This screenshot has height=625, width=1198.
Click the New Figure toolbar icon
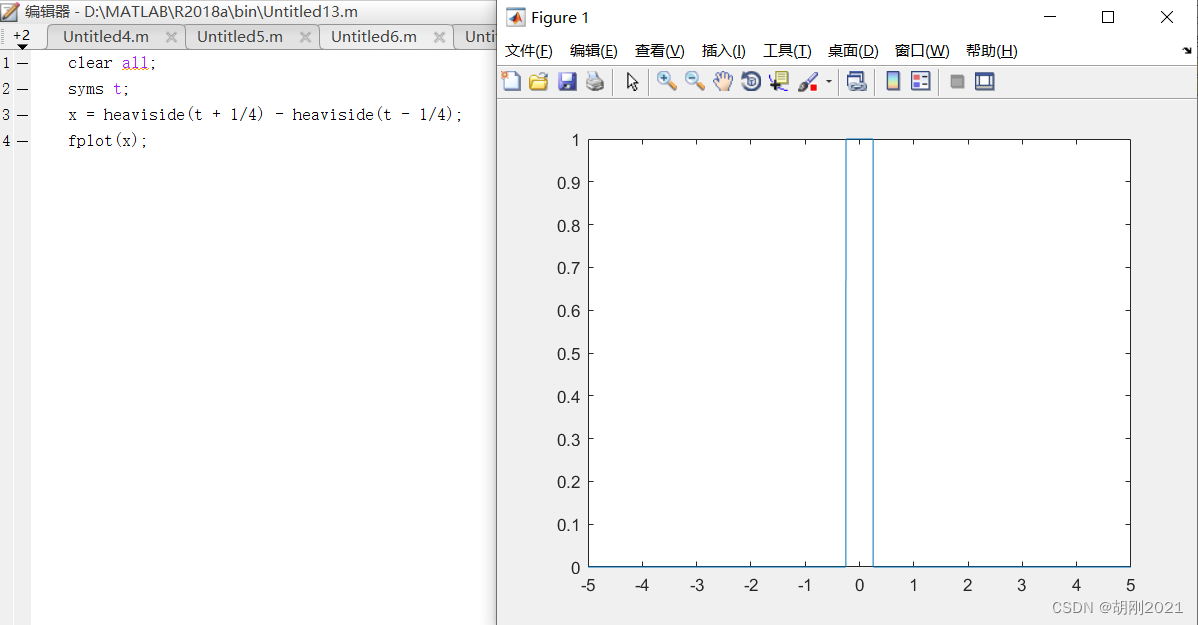[511, 81]
